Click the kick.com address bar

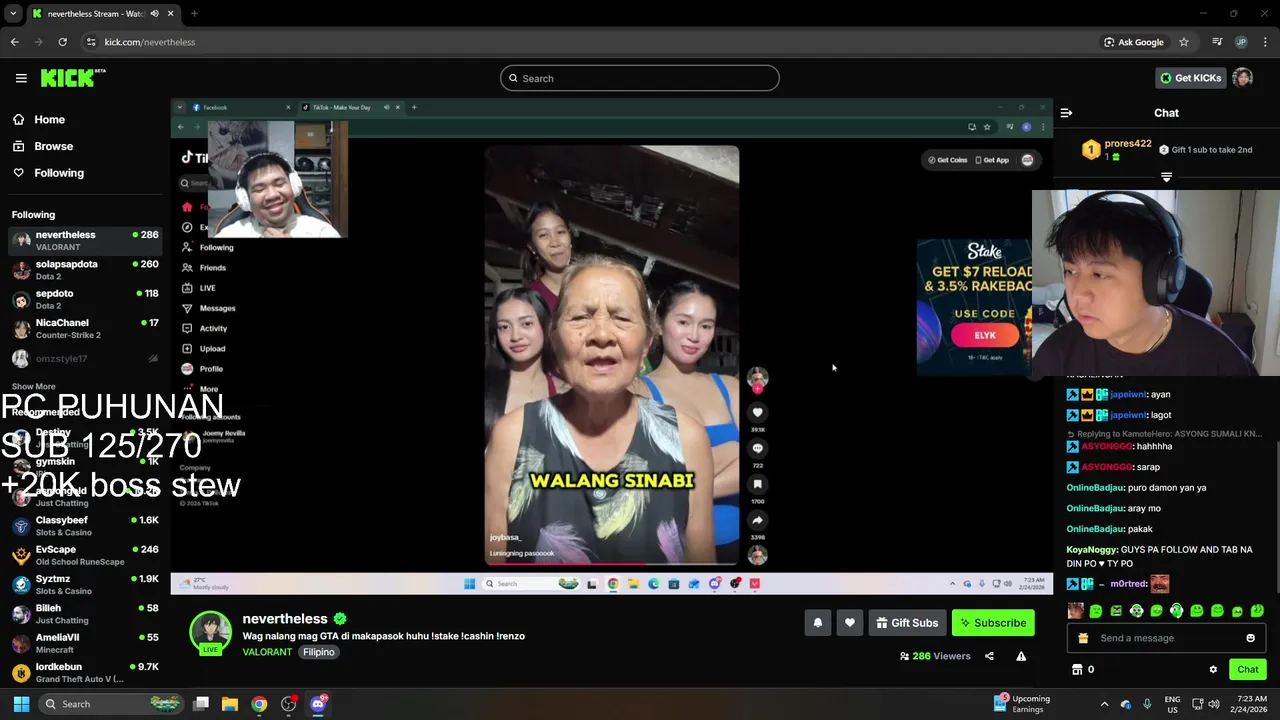pos(590,42)
